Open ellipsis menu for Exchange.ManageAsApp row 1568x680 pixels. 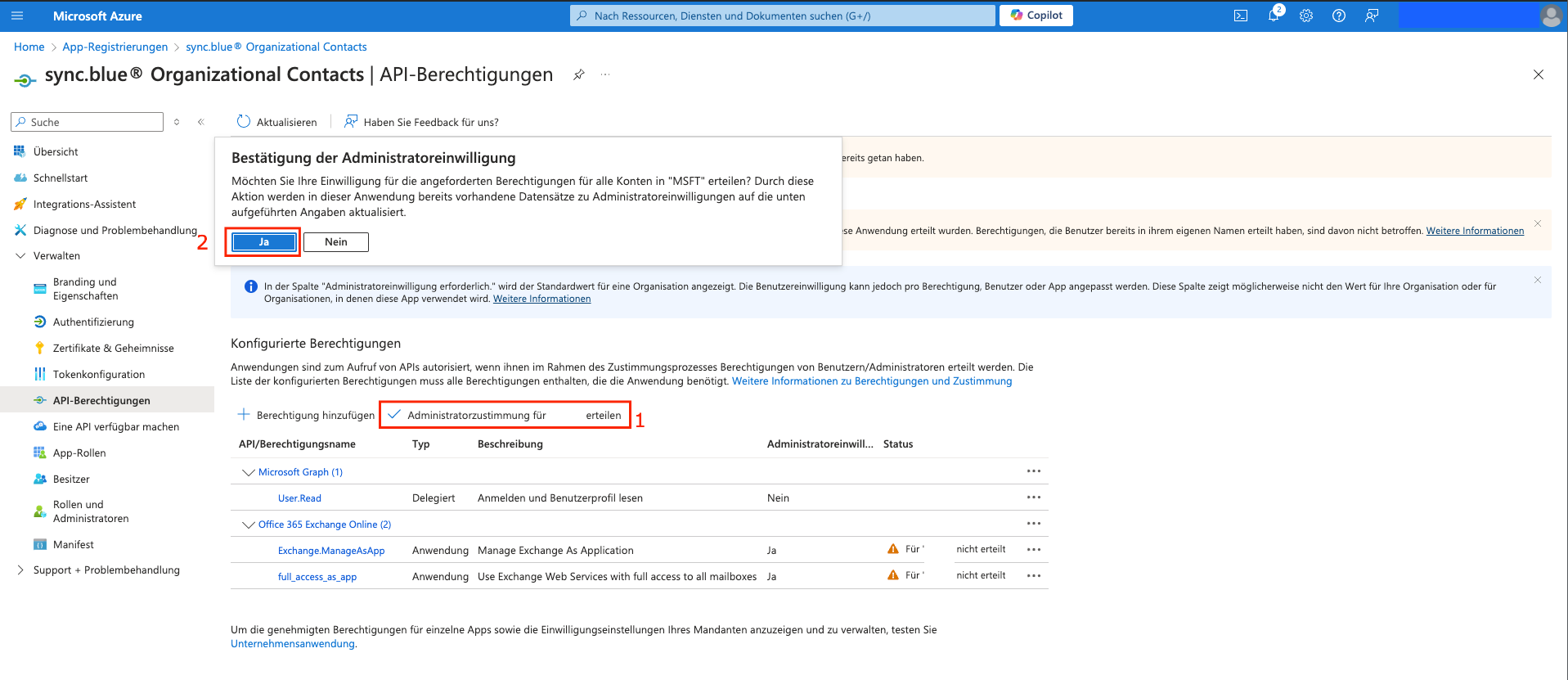coord(1034,550)
